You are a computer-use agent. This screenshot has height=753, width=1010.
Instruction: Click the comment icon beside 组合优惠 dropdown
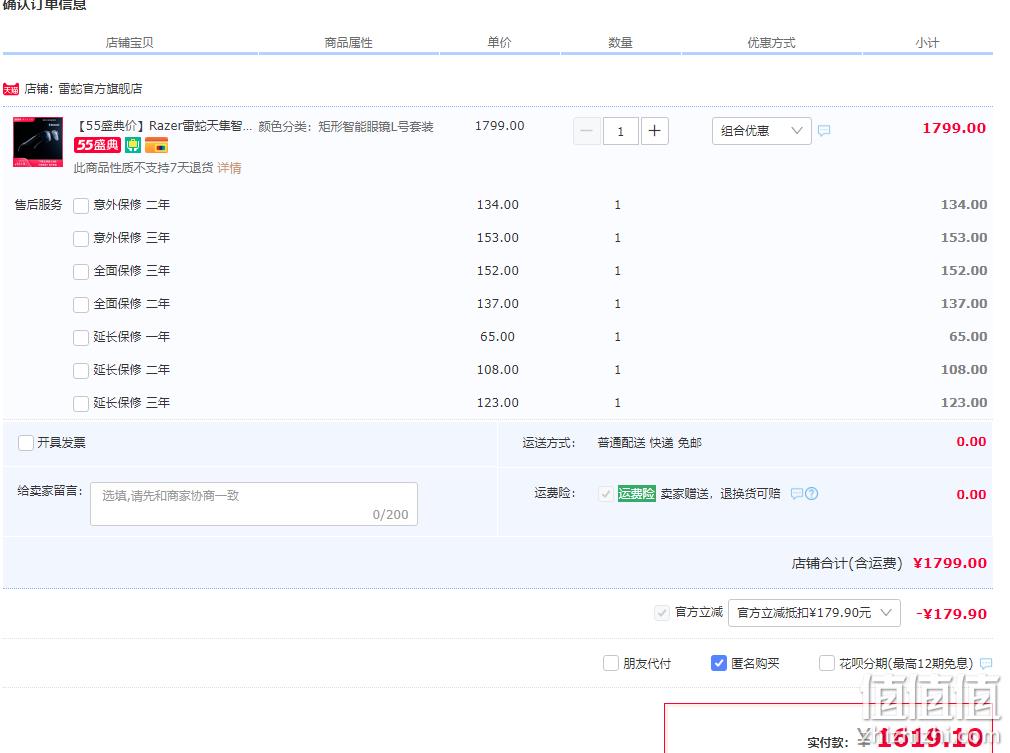click(824, 131)
